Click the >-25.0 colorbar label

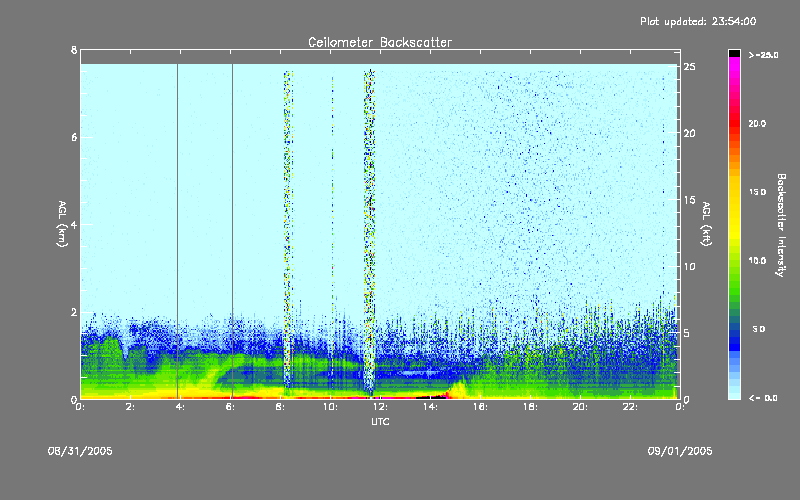click(x=763, y=55)
